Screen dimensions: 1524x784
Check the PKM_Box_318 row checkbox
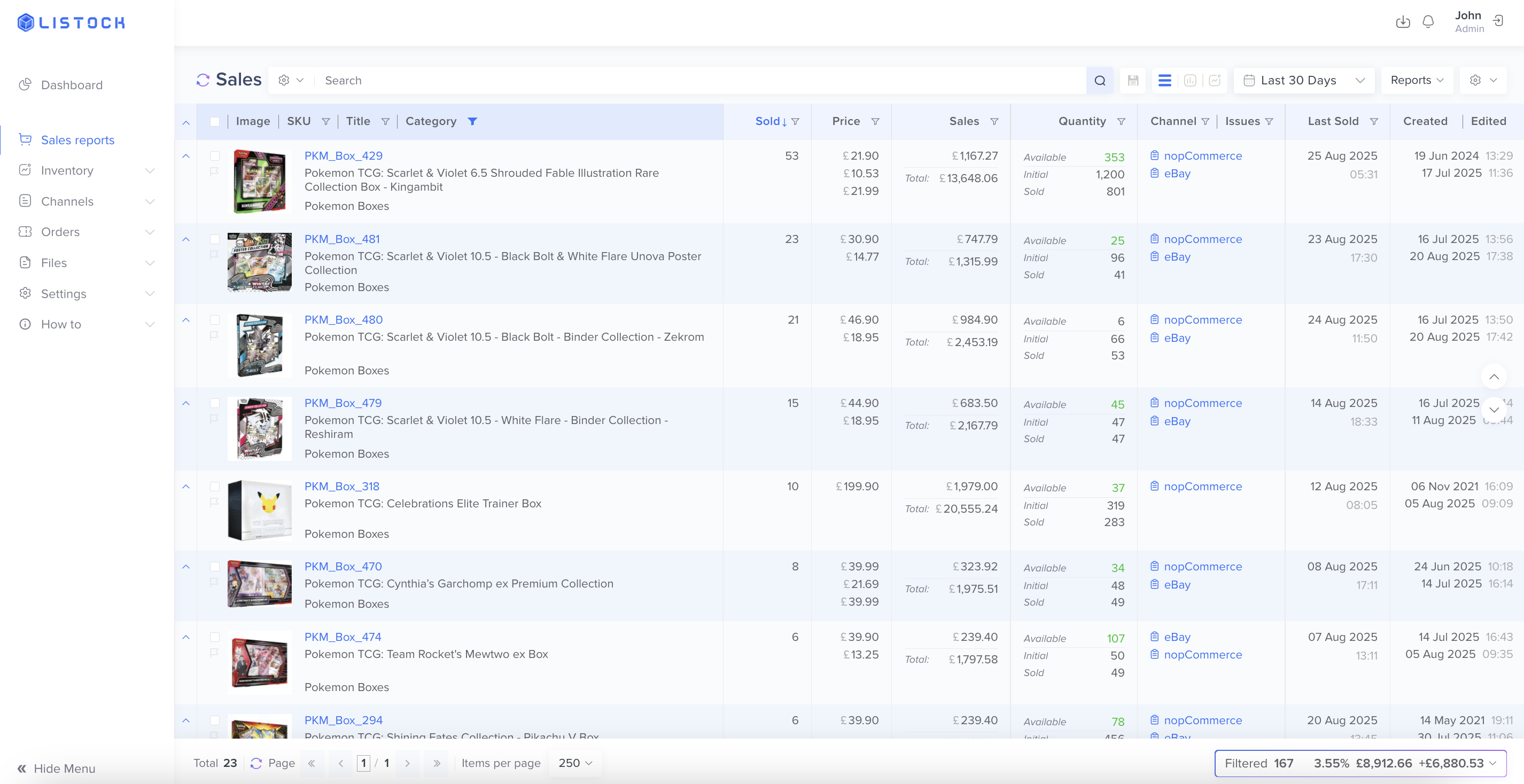[x=215, y=486]
